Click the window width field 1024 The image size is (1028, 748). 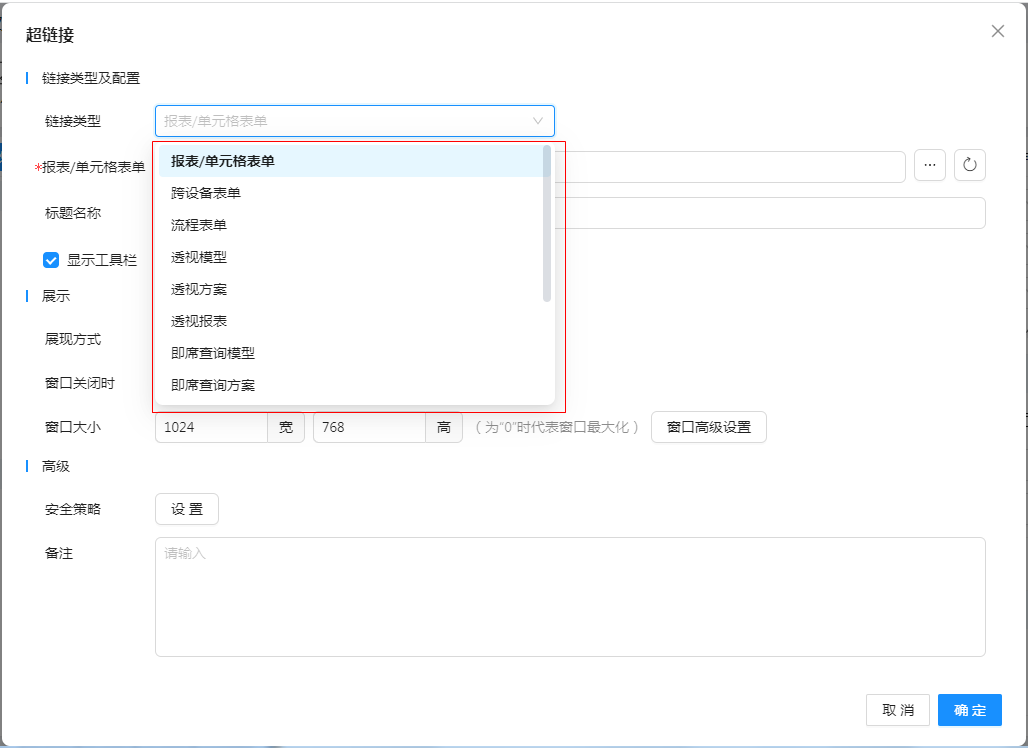[210, 427]
